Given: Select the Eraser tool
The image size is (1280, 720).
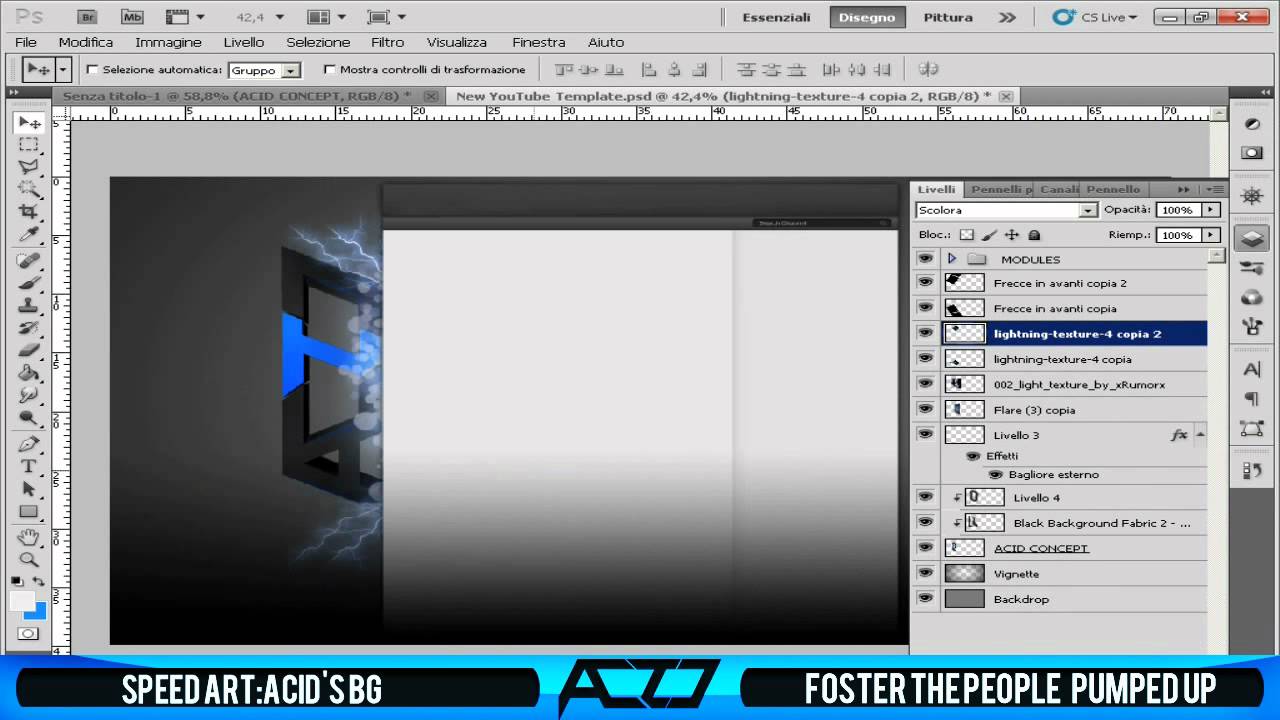Looking at the screenshot, I should (x=29, y=350).
